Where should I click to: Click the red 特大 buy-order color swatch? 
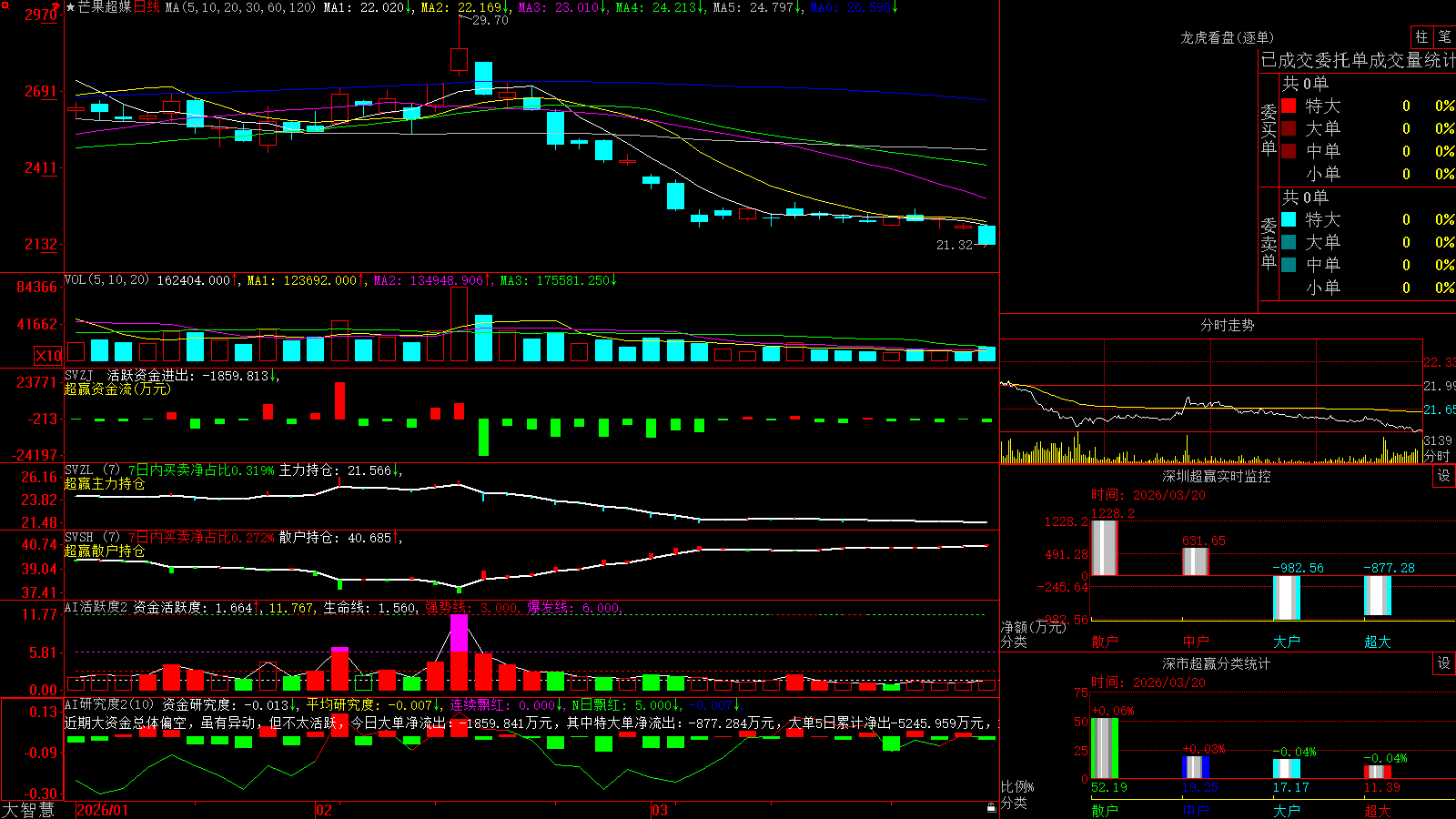(1289, 106)
